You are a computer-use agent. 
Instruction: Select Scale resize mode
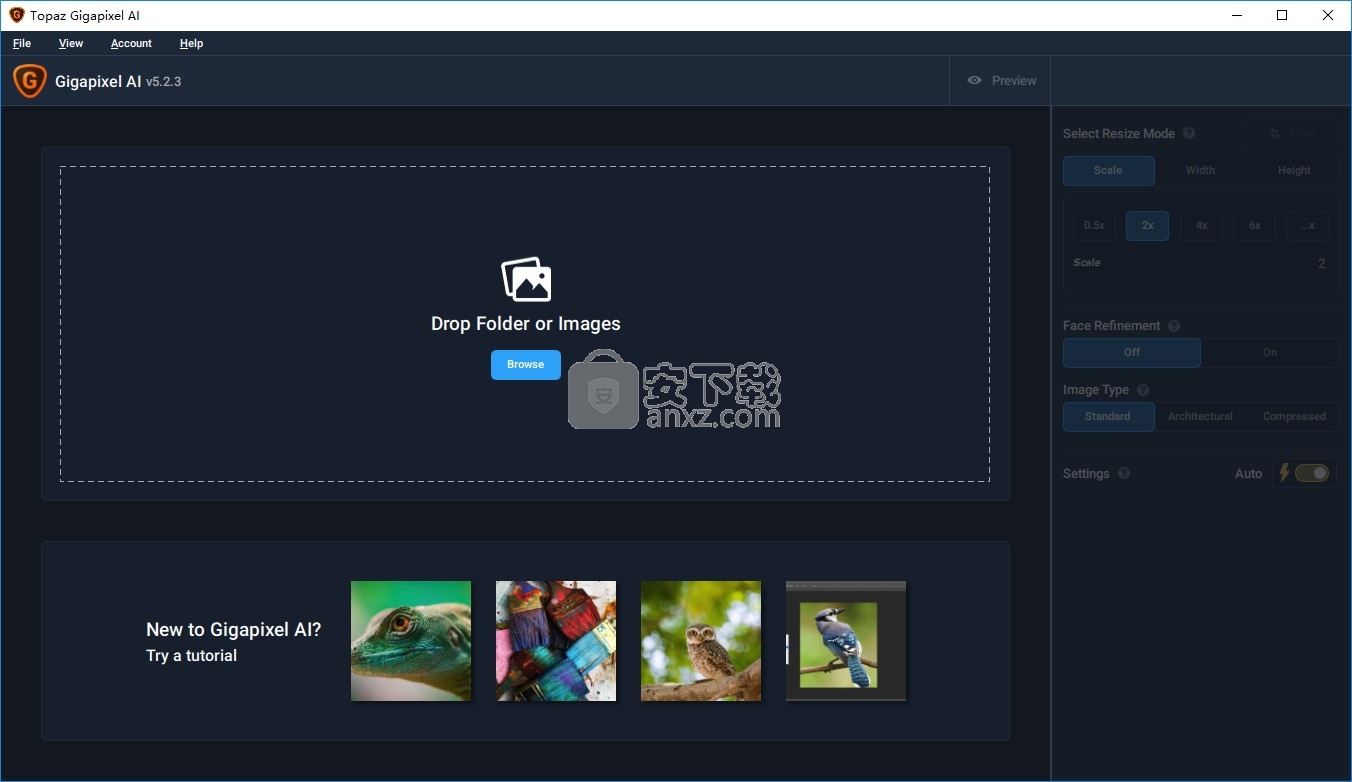point(1108,170)
